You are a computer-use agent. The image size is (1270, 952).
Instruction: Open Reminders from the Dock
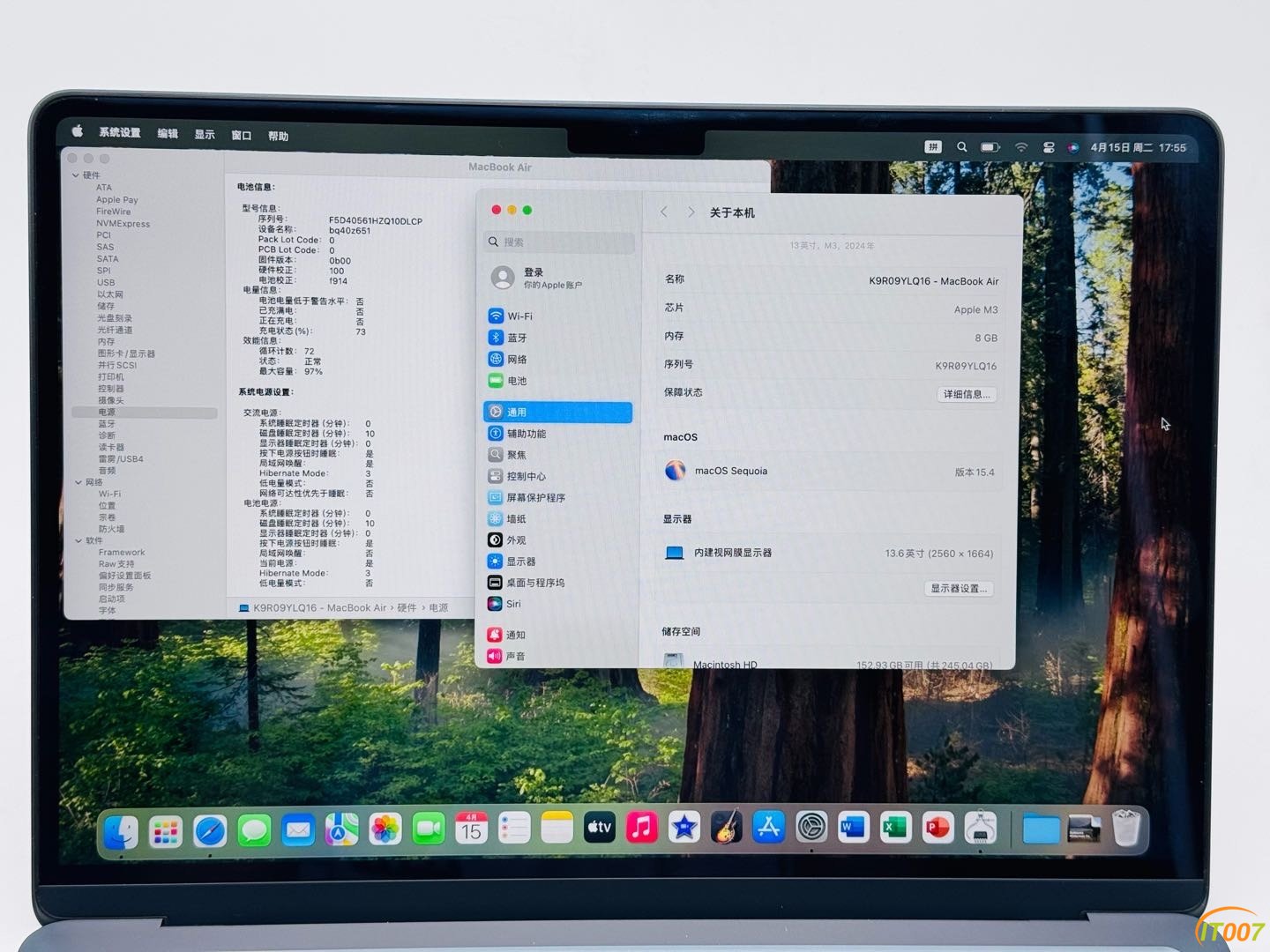[514, 828]
